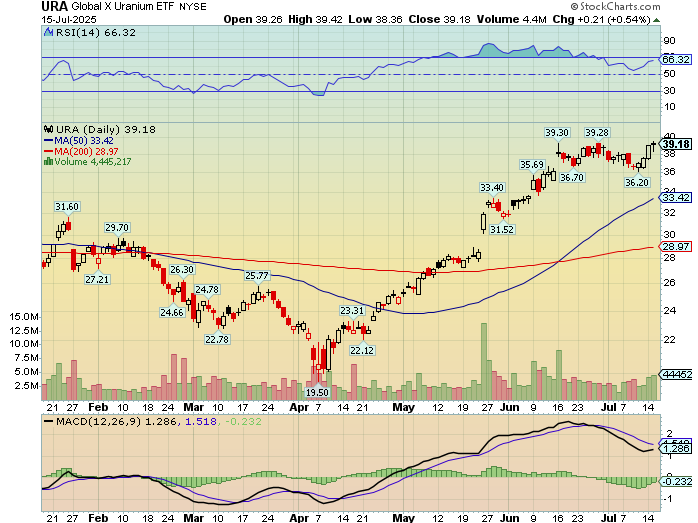
Task: Click the 28.97 MA flag on price axis
Action: click(676, 247)
